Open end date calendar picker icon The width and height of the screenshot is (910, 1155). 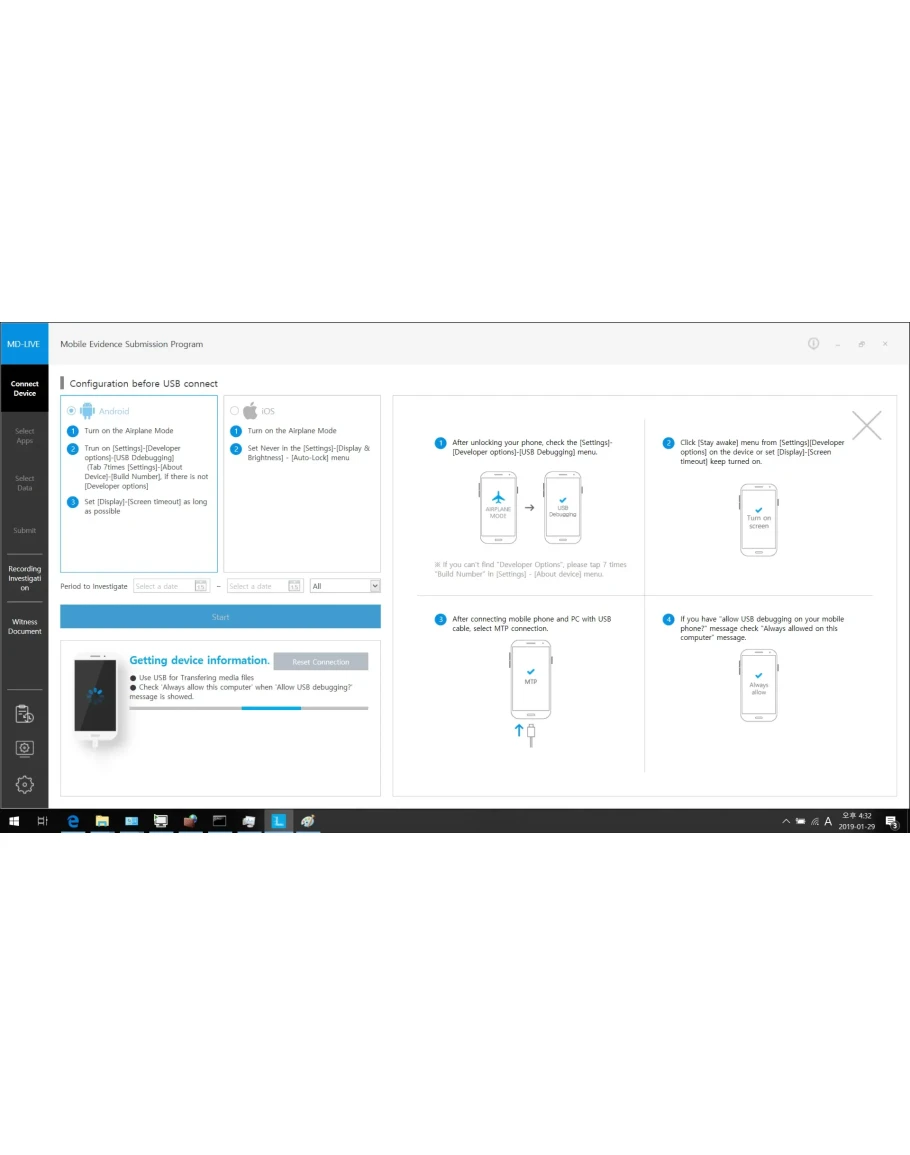294,586
